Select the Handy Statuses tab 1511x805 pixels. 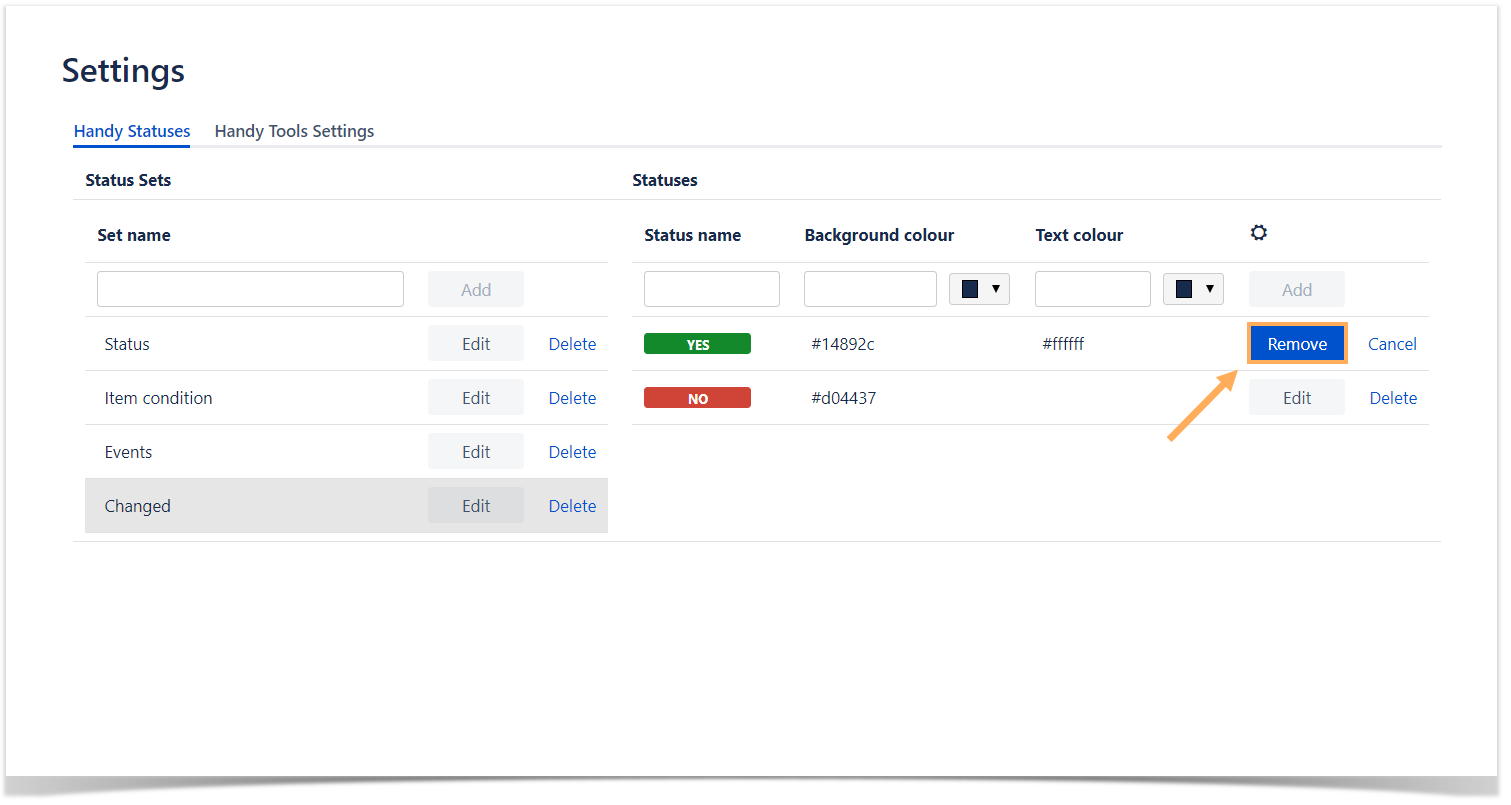[132, 131]
